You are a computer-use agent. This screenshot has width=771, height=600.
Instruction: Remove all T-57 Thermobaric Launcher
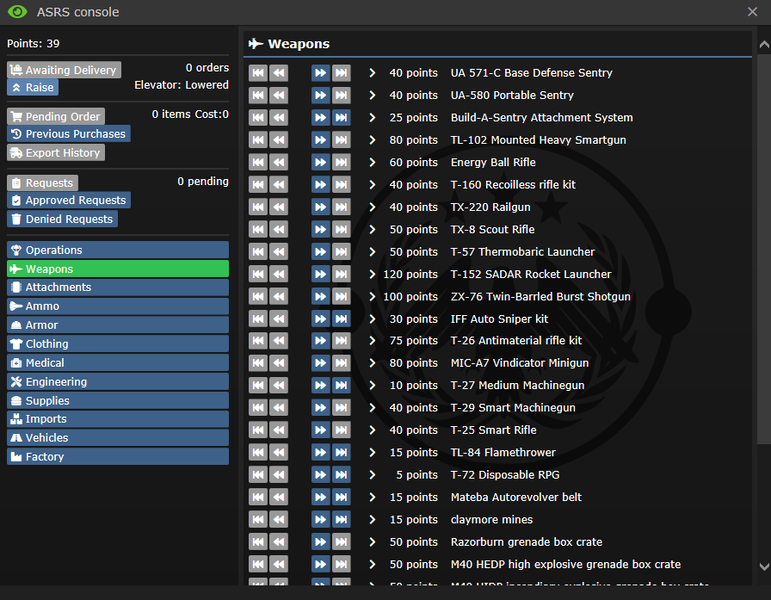click(258, 252)
